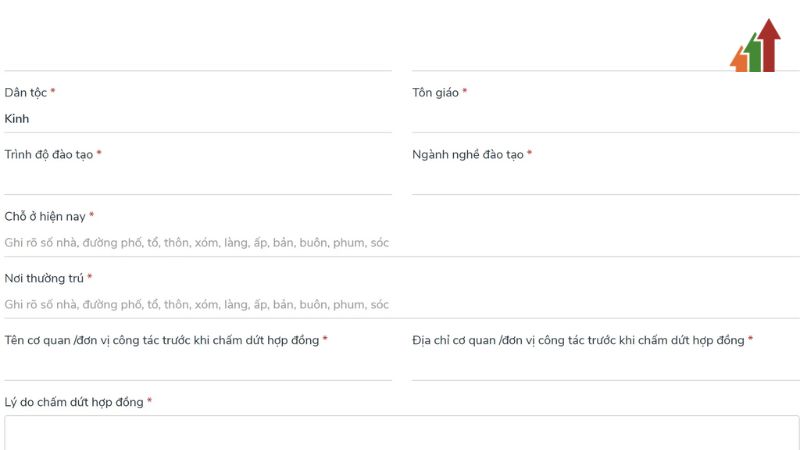Click the Tên cơ quan/đơn vị label

click(161, 340)
